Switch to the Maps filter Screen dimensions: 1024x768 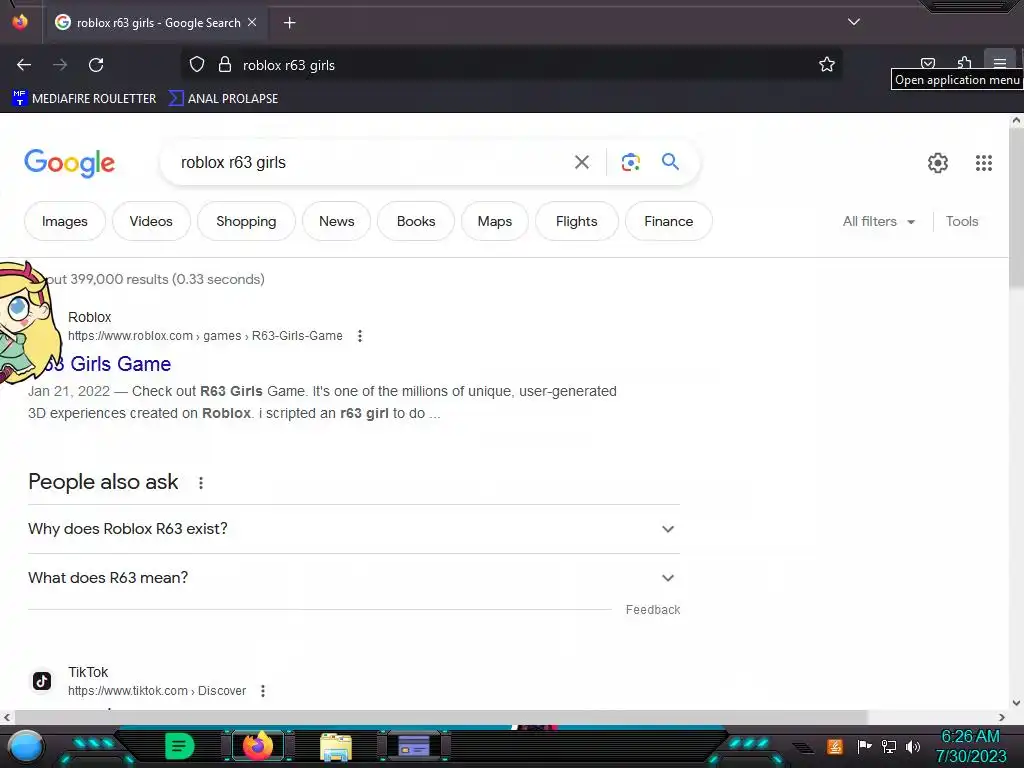click(x=494, y=221)
